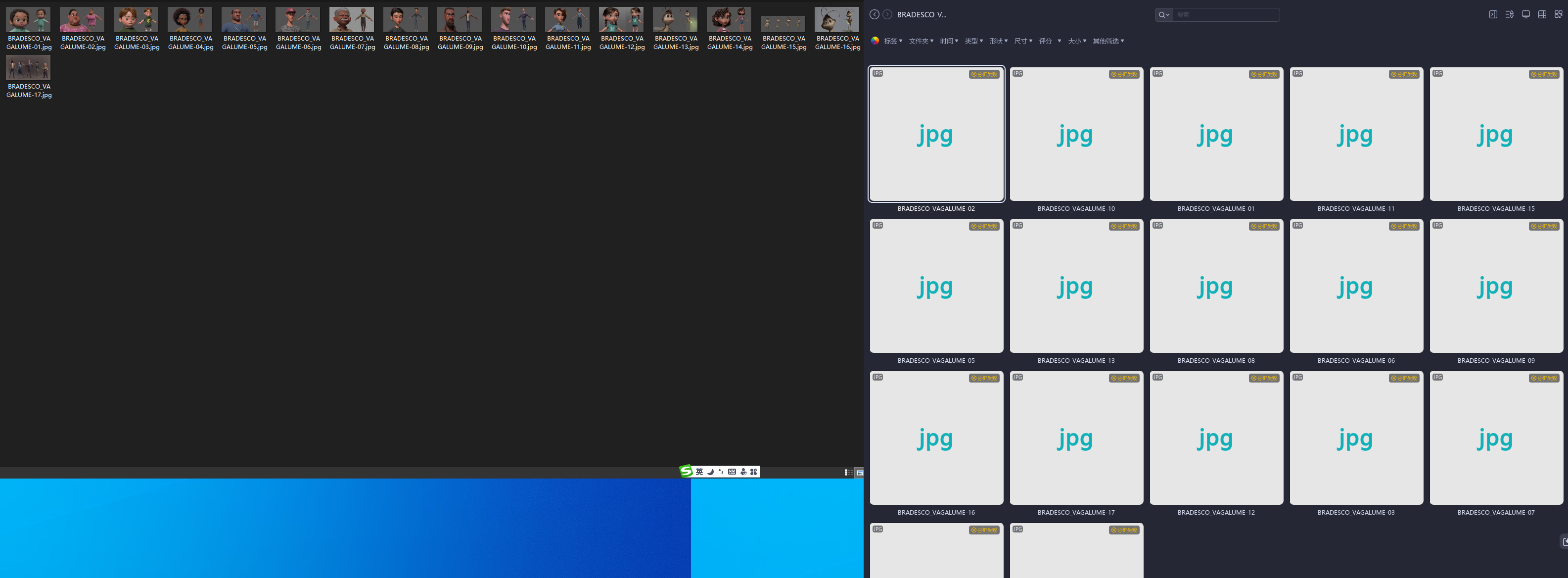This screenshot has width=1568, height=578.
Task: Select the BRADESCO_VAGALUME-05 jpg card
Action: [936, 286]
